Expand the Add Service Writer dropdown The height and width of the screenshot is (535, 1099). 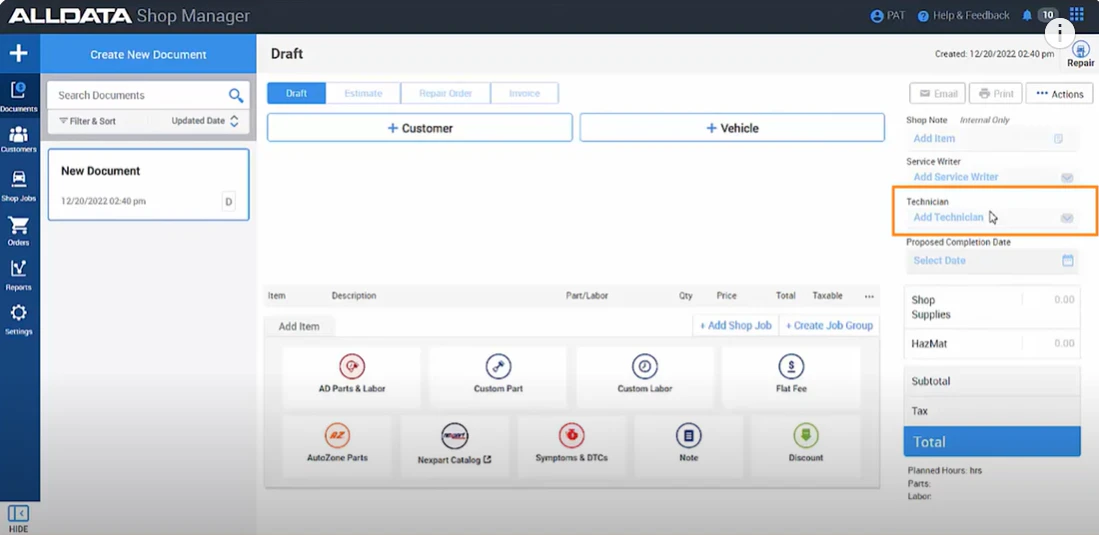tap(1067, 177)
